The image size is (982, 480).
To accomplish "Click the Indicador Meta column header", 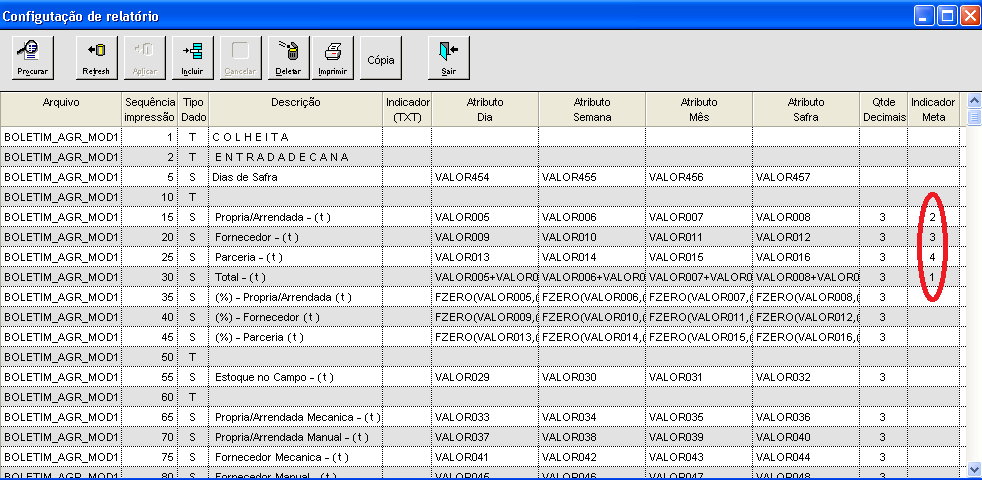I will (x=933, y=110).
